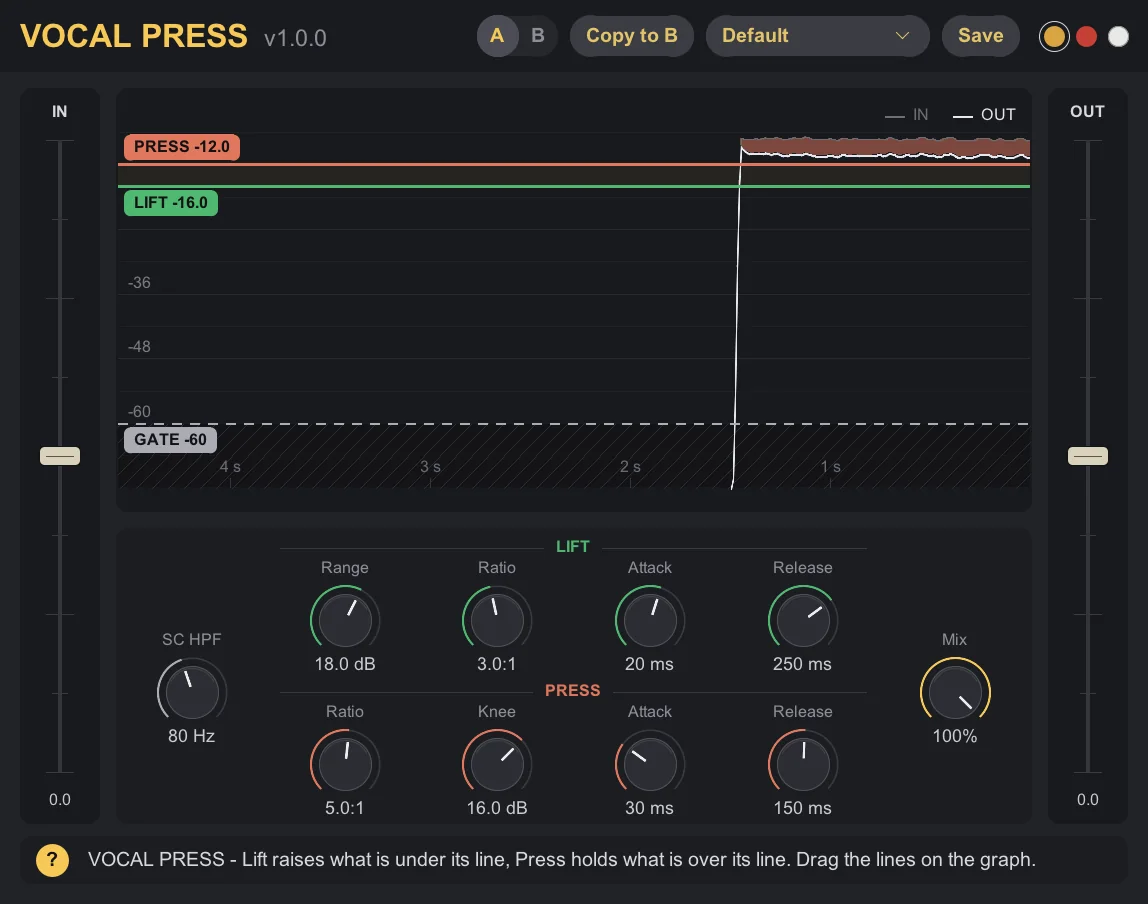Save the current preset

(x=980, y=36)
